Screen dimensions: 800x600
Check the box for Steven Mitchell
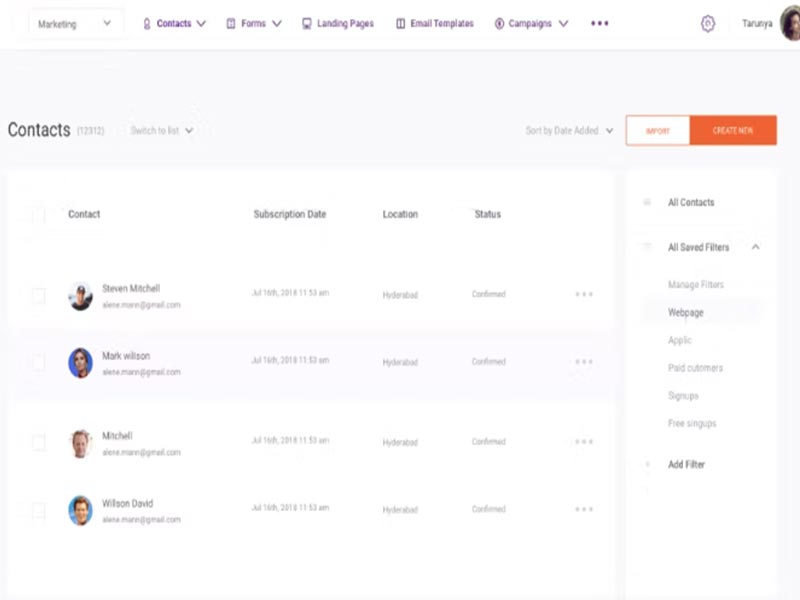[38, 296]
